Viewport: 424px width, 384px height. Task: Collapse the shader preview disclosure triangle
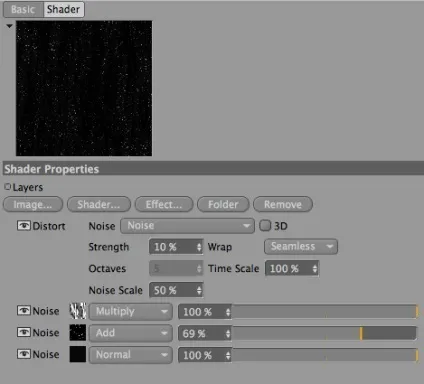[9, 26]
